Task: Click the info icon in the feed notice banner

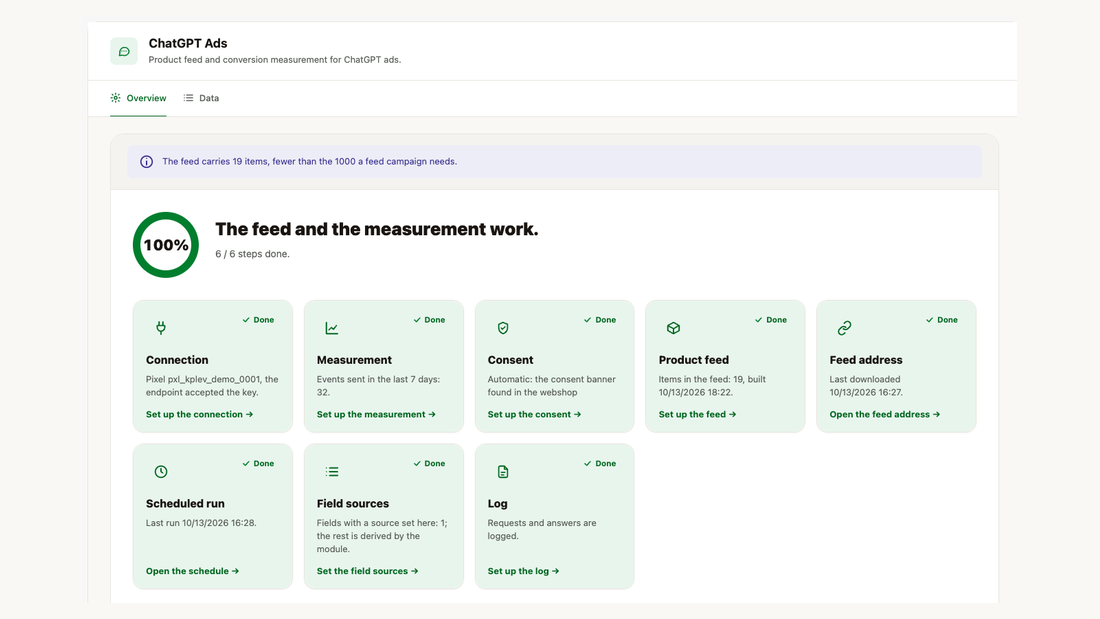Action: point(146,161)
